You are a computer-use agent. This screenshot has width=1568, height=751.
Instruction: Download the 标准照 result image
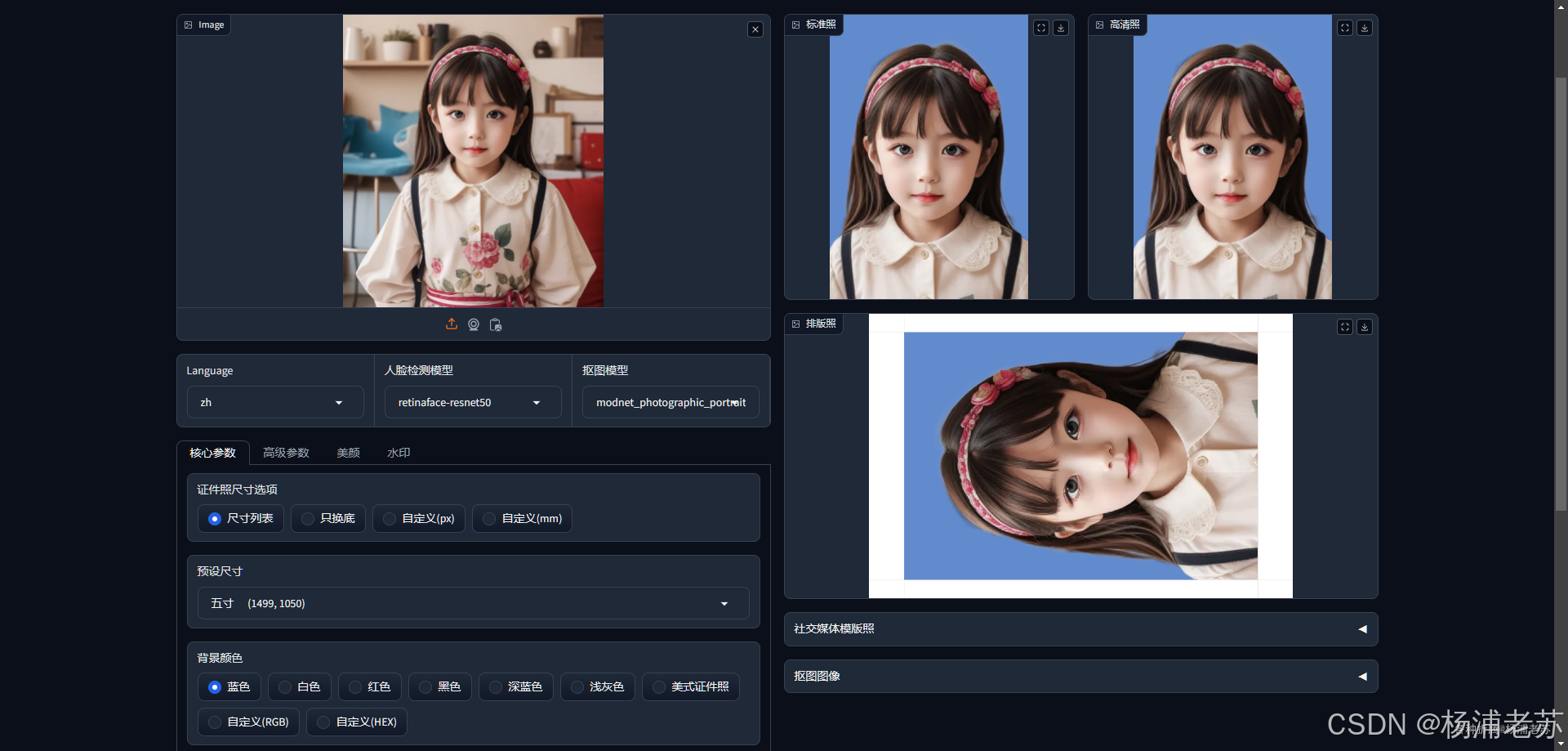(x=1061, y=28)
